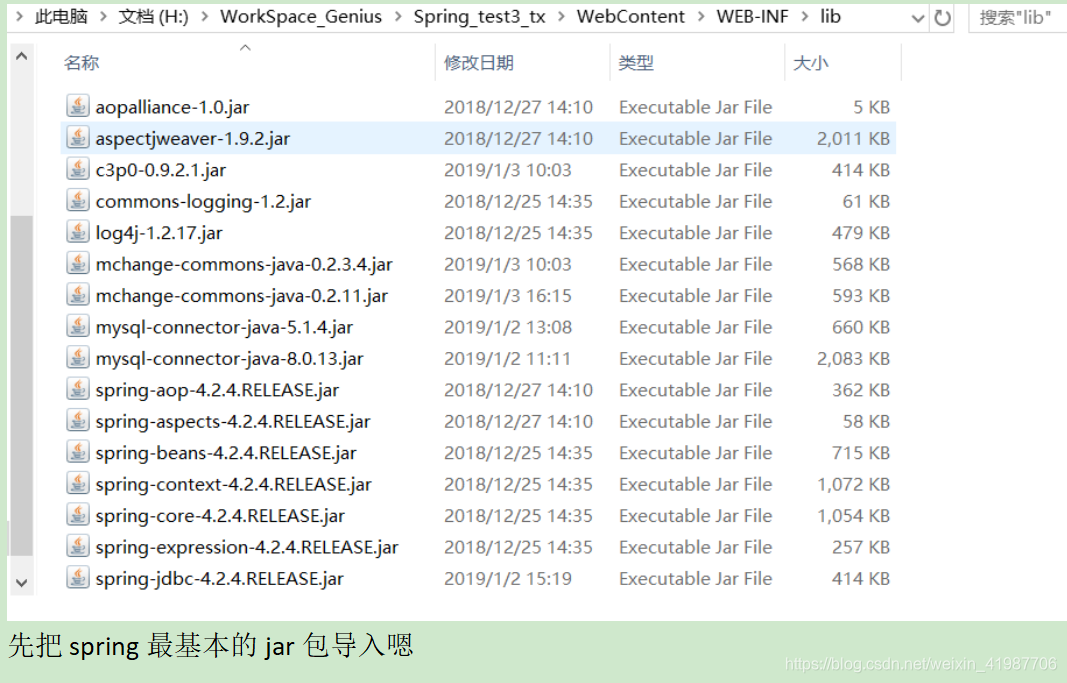Click the aopalliance-1.0.jar file icon

coord(78,106)
